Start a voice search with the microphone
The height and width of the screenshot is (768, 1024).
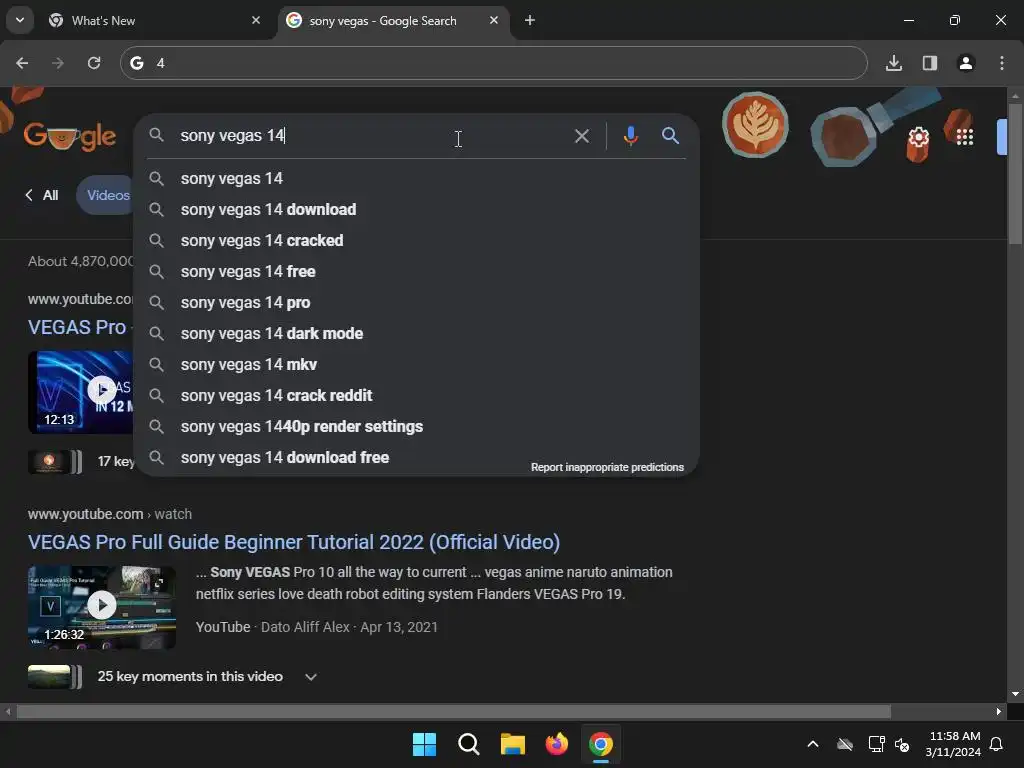[x=630, y=136]
